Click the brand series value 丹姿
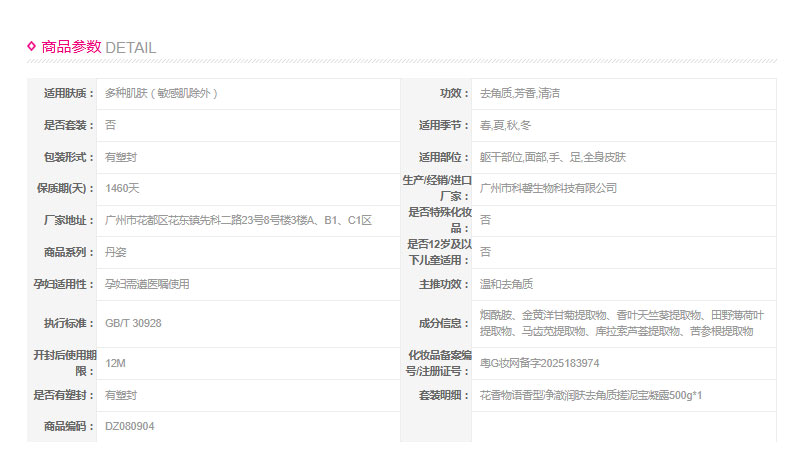 click(x=116, y=252)
